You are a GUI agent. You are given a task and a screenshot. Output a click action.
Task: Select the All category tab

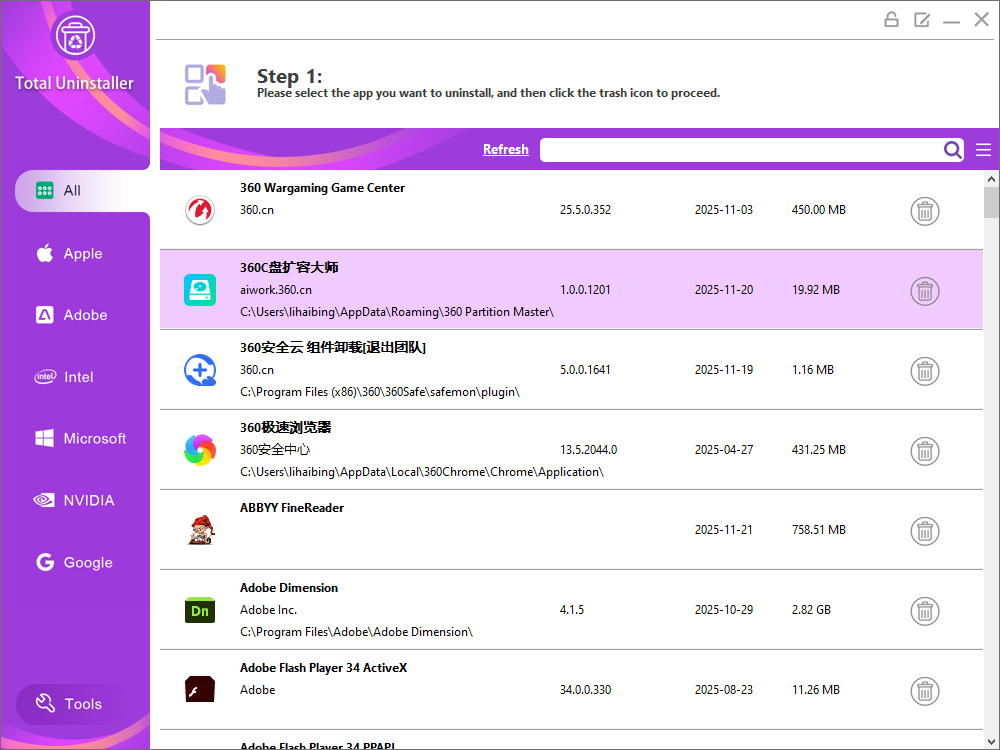click(x=82, y=191)
